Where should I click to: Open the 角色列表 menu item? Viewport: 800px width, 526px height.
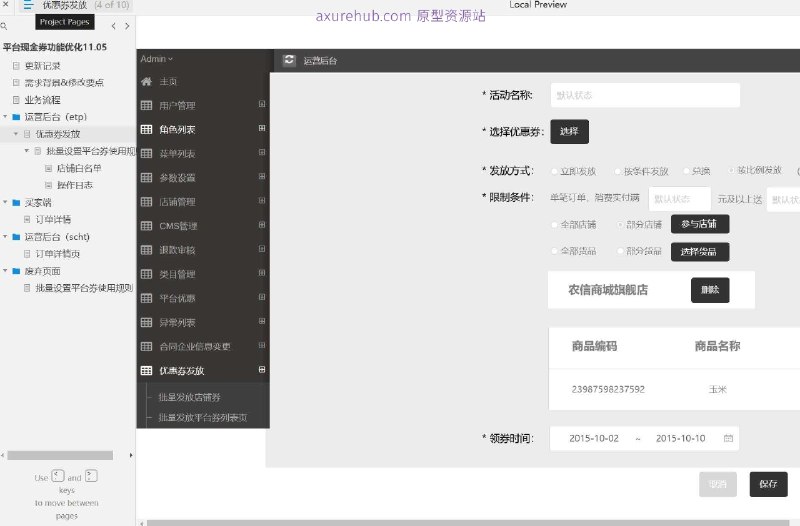coord(177,130)
